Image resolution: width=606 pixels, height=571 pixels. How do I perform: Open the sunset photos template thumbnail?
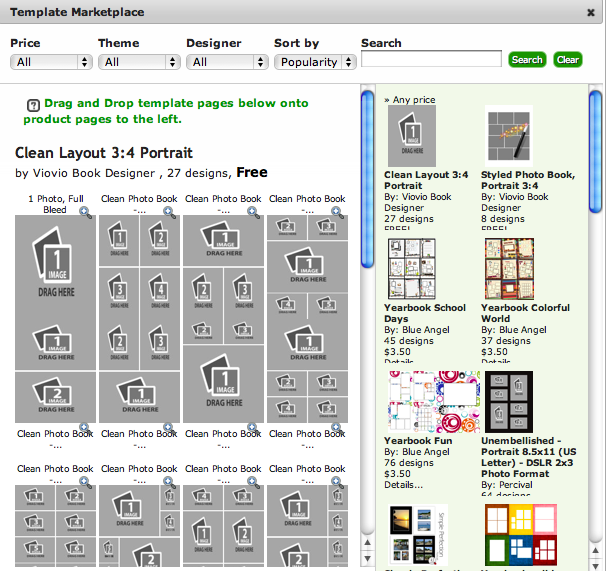tap(418, 535)
